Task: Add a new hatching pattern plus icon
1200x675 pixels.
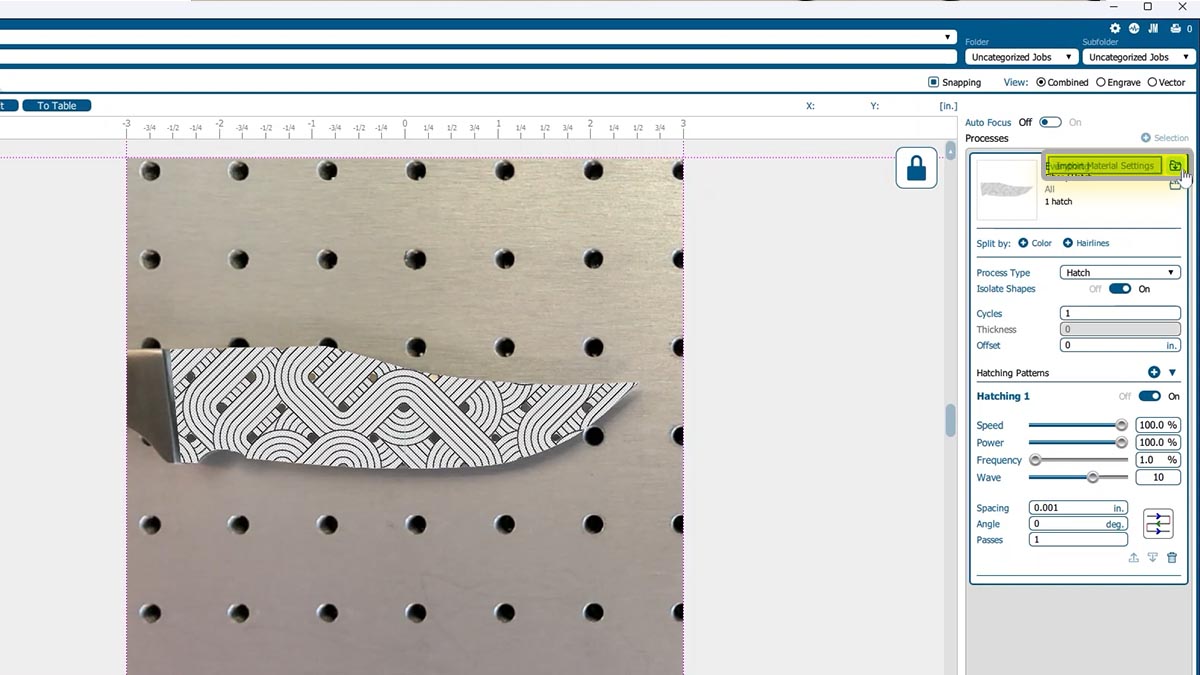Action: [1154, 372]
